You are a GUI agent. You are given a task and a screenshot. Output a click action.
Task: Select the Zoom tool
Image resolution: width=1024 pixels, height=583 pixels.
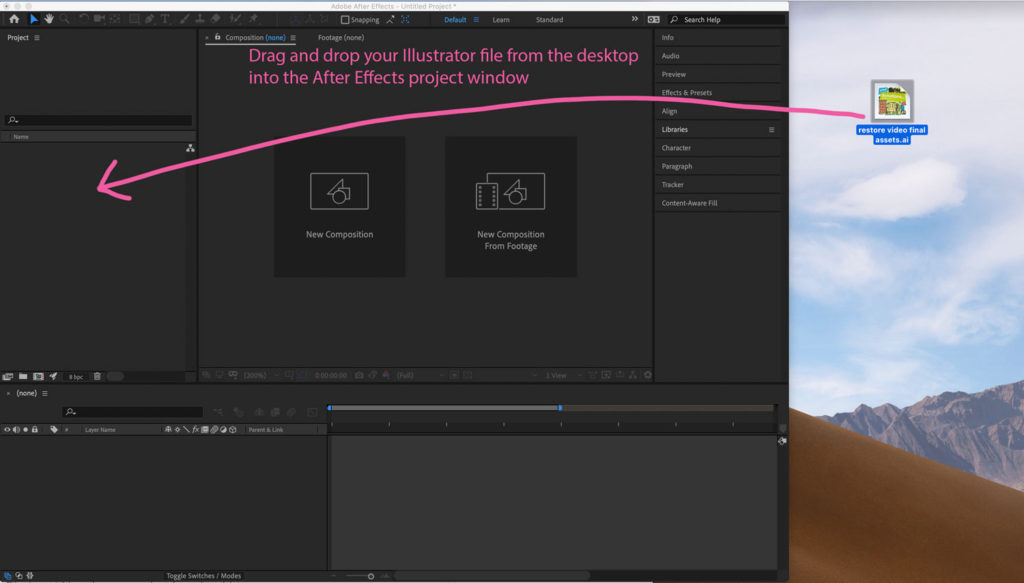coord(63,18)
